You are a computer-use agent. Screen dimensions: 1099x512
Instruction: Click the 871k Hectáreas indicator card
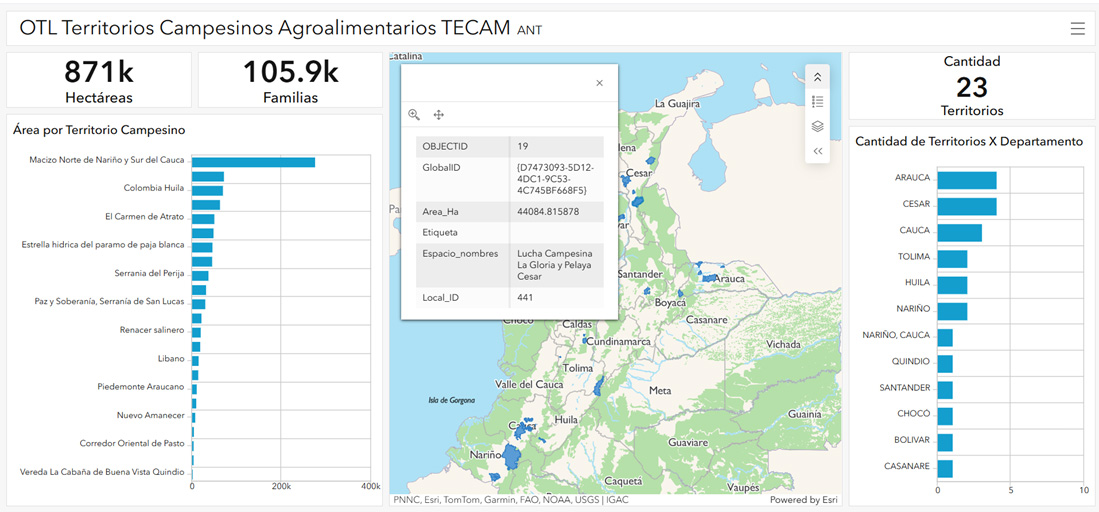[x=99, y=80]
